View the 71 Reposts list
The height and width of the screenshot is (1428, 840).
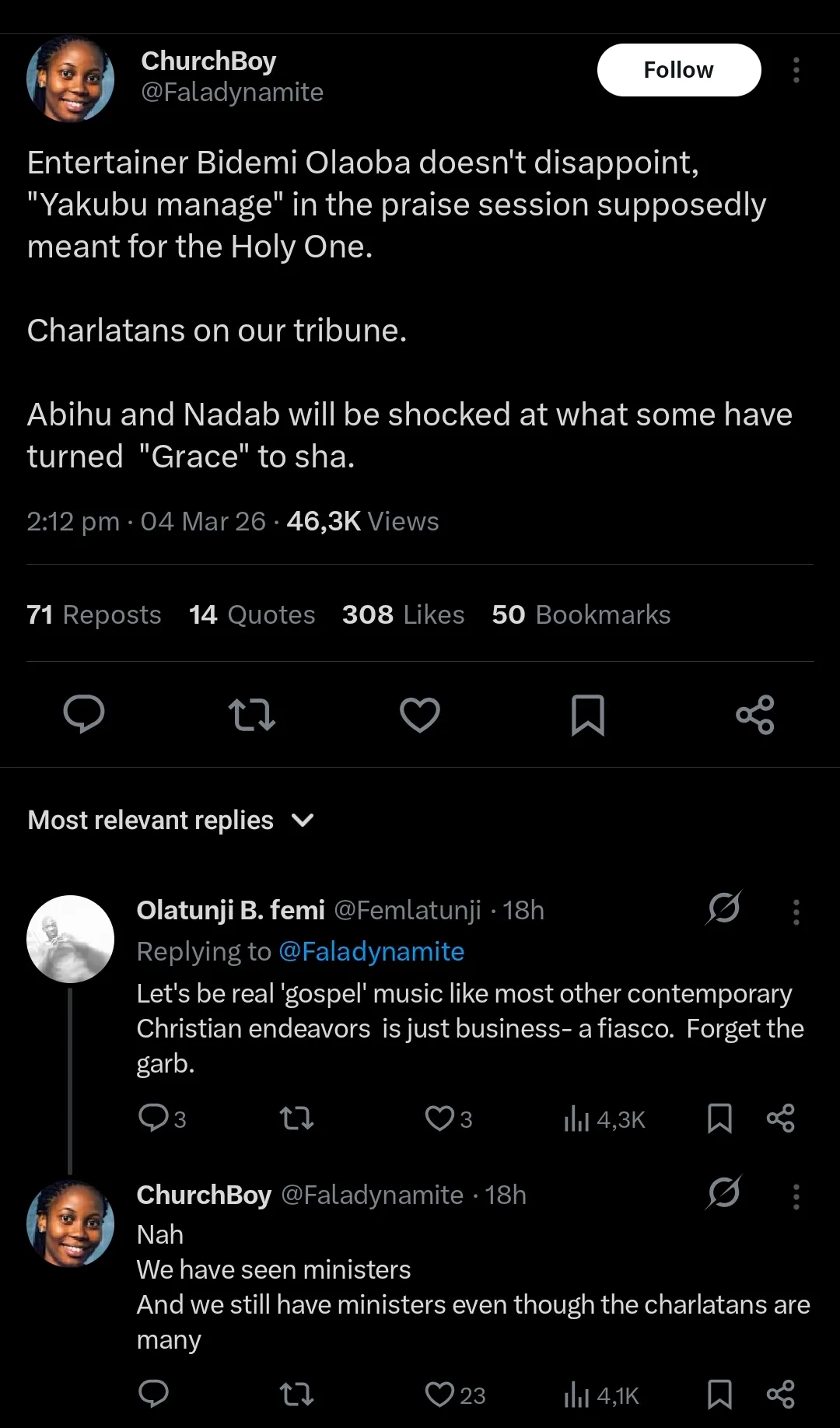pos(94,614)
